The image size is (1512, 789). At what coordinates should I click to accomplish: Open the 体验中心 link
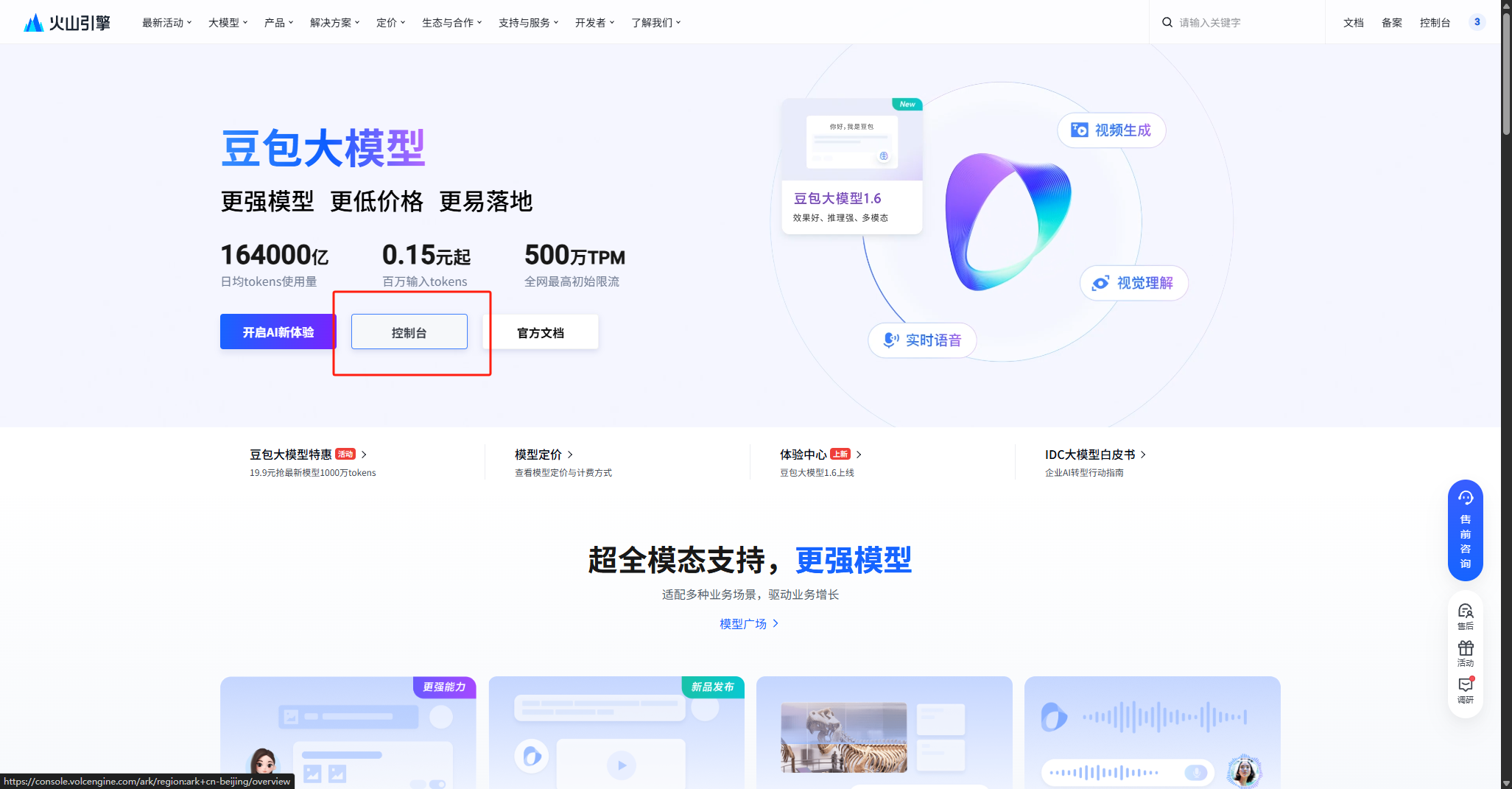coord(804,455)
